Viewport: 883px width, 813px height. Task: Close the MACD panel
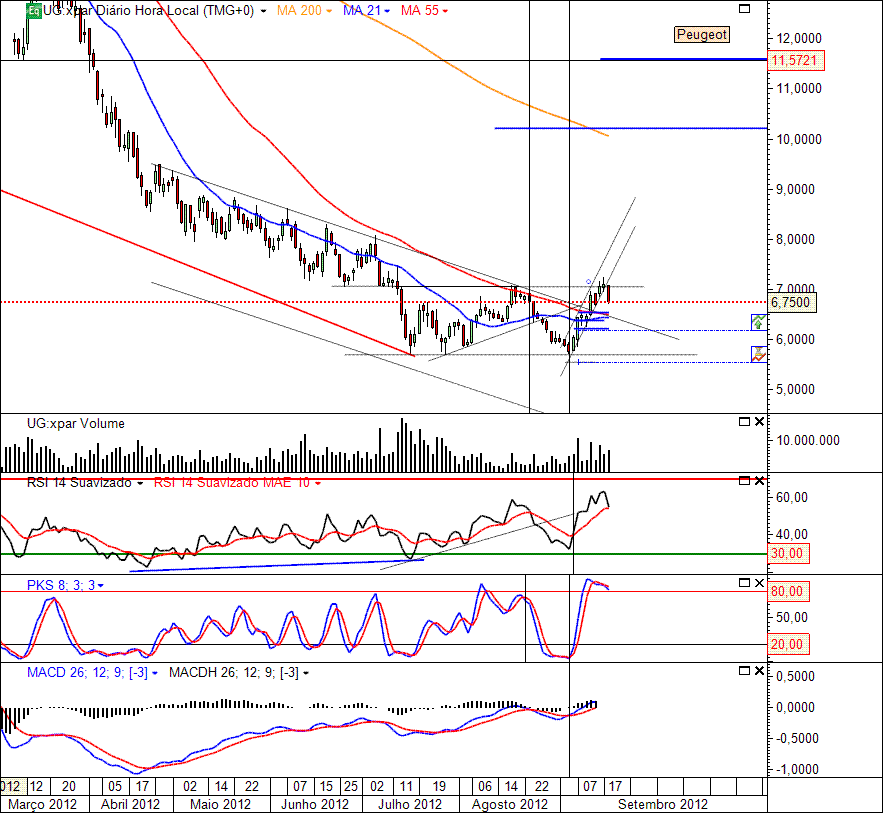click(759, 671)
